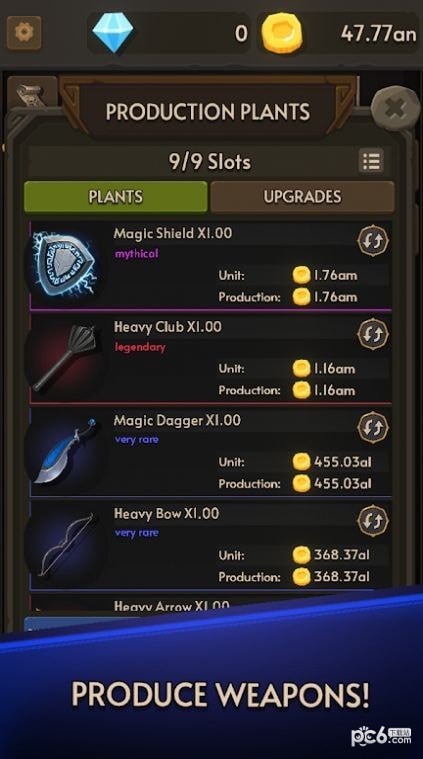Select the Heavy Club weapon image
Screen dimensions: 423x759
coord(64,357)
